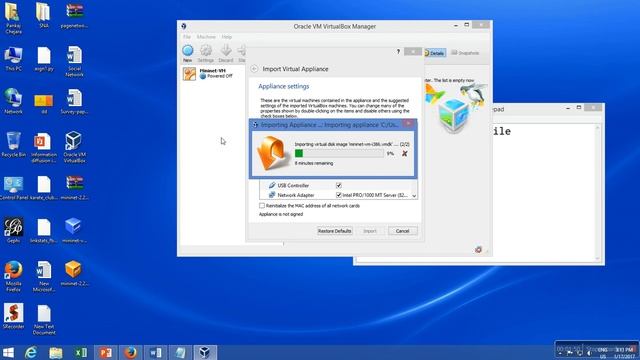Select the orange mininet-2.2 appliance file icon
640x360 pixels.
74,273
